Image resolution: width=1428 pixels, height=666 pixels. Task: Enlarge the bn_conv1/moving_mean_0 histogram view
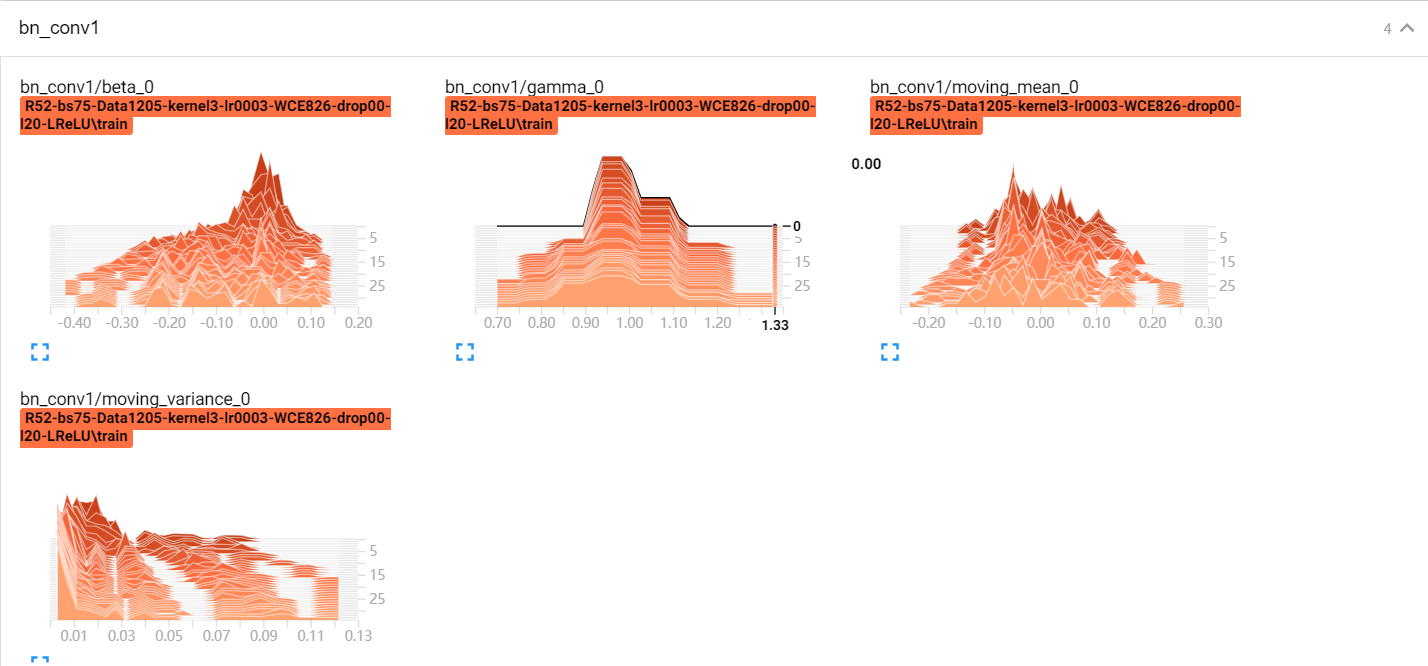[x=889, y=351]
